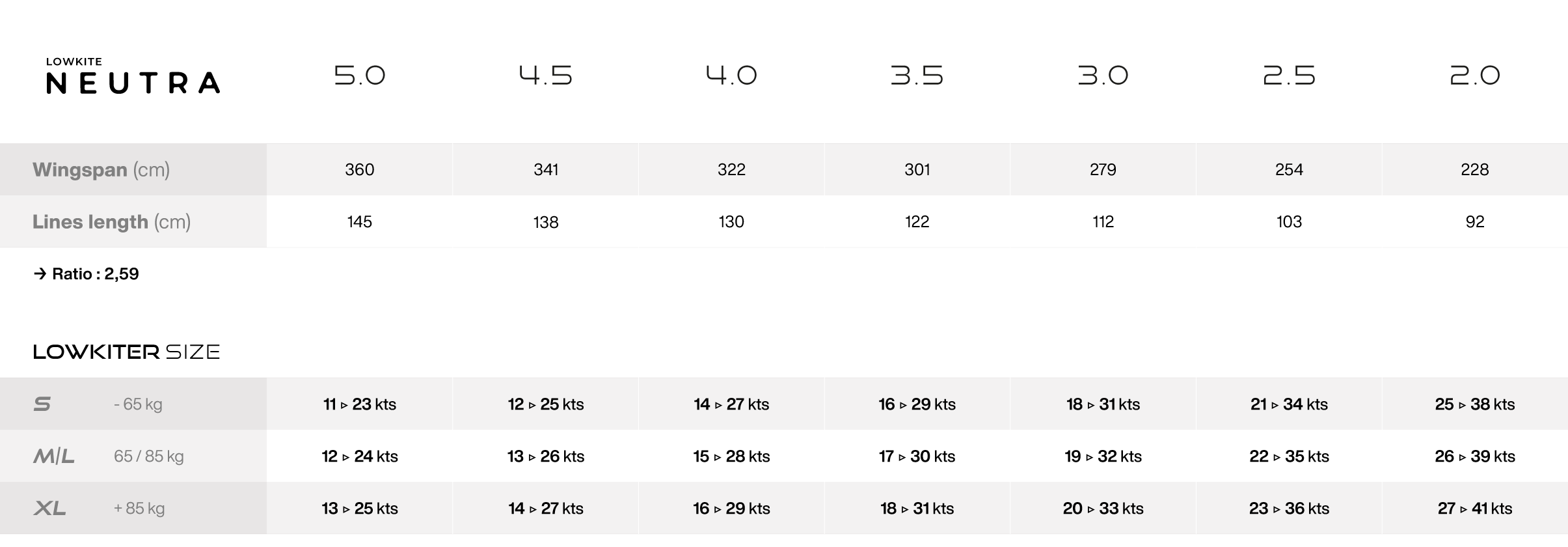The width and height of the screenshot is (1568, 547).
Task: Click the Ratio : 2,59 text
Action: [x=96, y=274]
